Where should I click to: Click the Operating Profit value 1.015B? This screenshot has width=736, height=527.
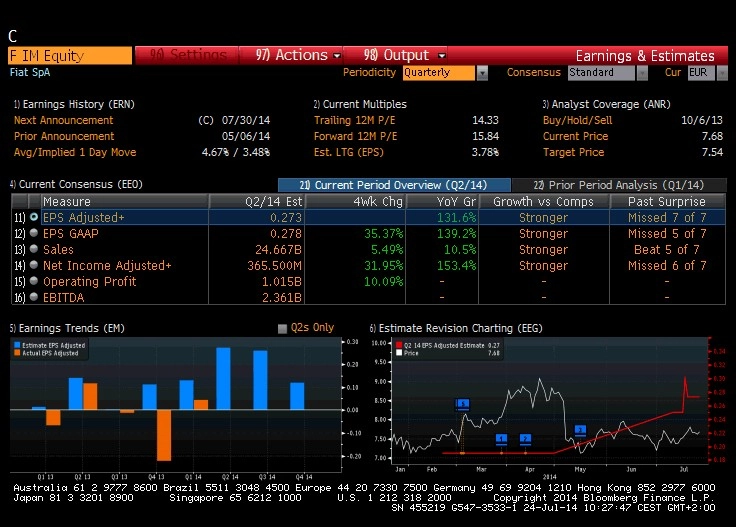coord(282,282)
